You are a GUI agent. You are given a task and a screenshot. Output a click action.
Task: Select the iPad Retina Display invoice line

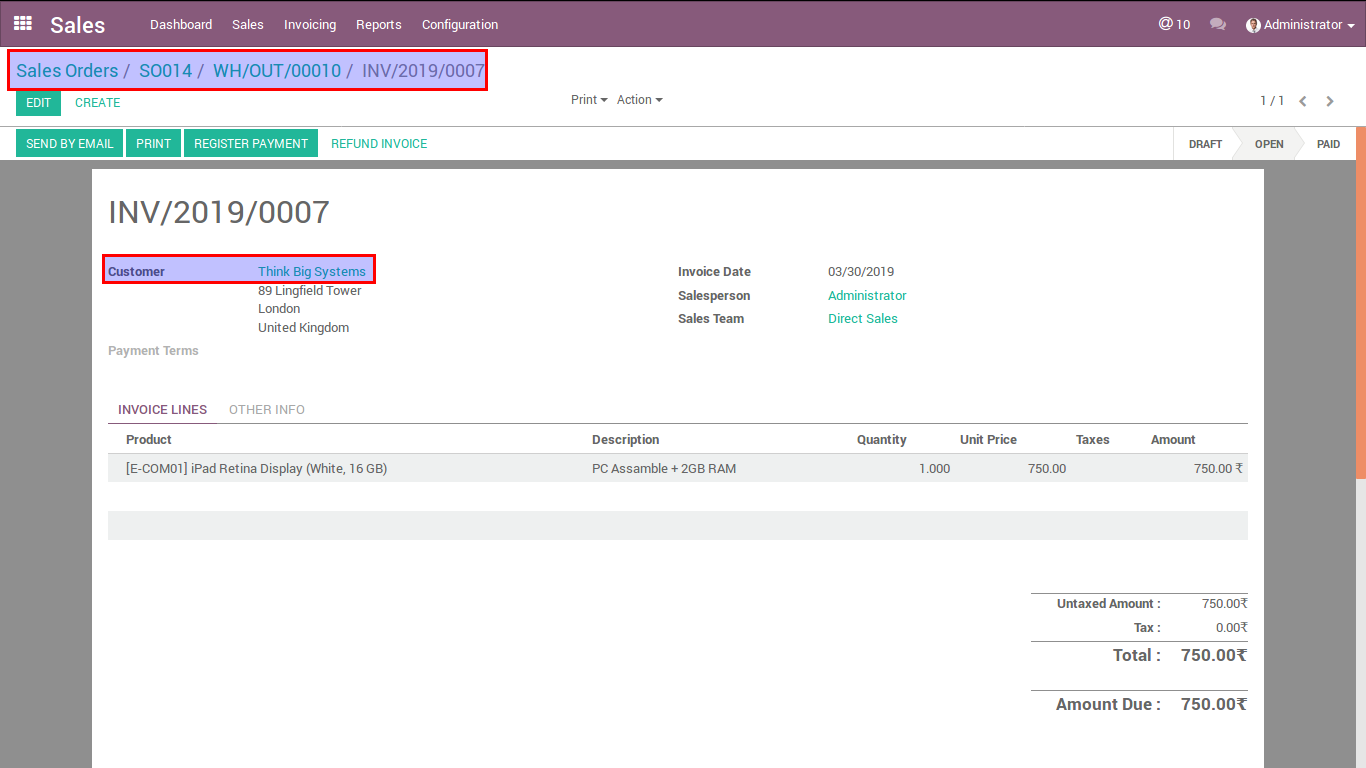tap(256, 468)
